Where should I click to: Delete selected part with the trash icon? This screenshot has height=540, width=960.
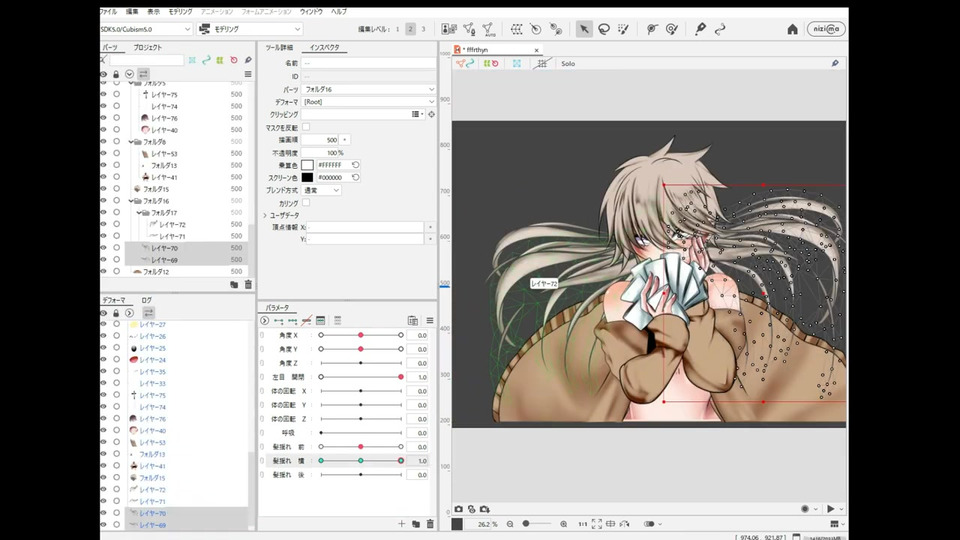(248, 284)
